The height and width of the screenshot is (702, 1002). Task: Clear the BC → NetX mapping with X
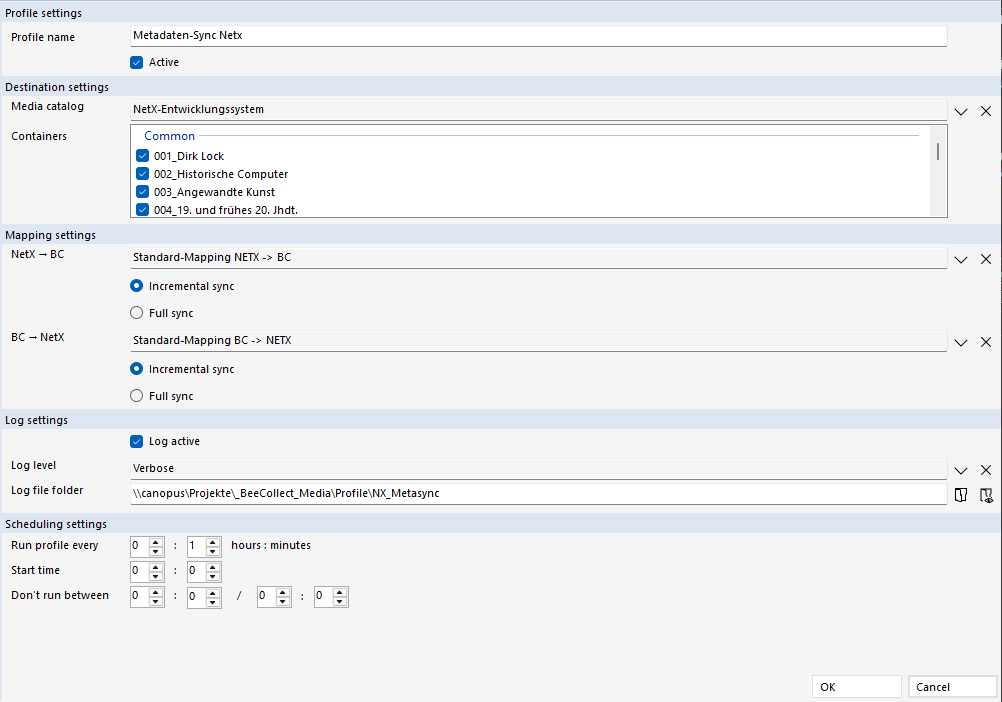[986, 342]
